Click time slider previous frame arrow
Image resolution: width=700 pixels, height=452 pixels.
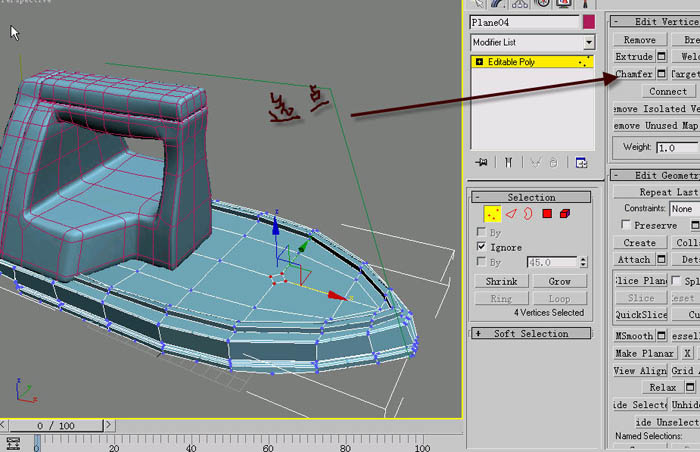[x=3, y=425]
